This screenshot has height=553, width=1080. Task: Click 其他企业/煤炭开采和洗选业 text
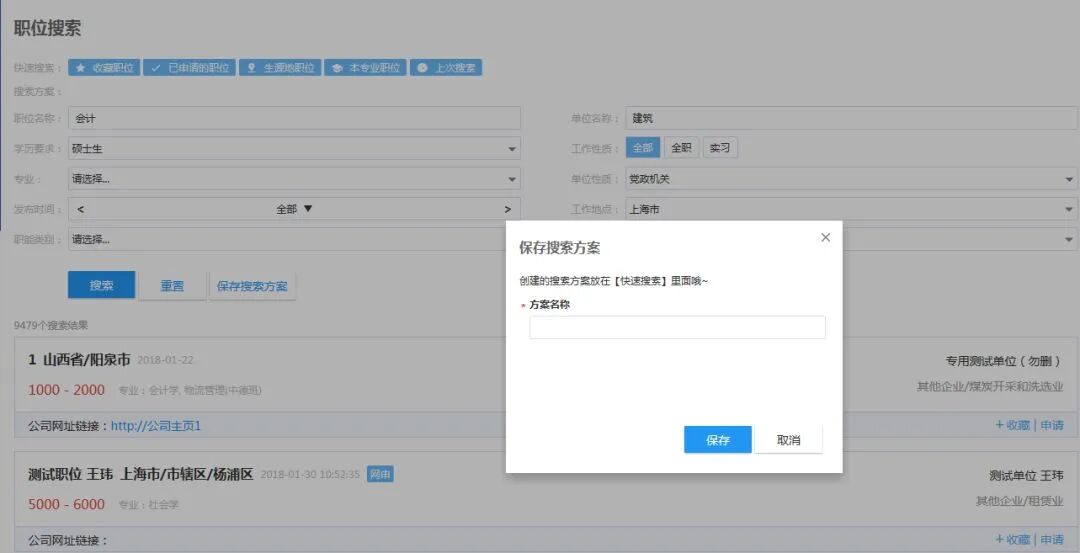coord(990,386)
